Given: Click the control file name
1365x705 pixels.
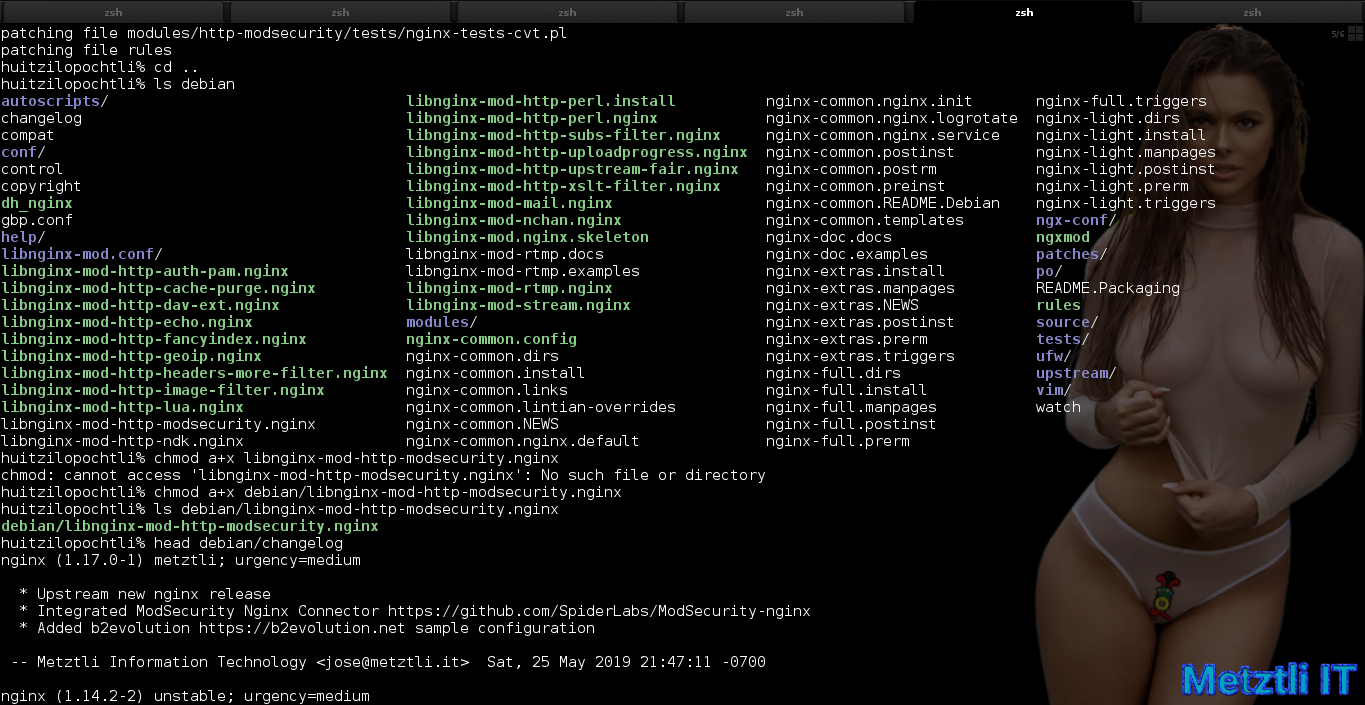Looking at the screenshot, I should click(32, 169).
